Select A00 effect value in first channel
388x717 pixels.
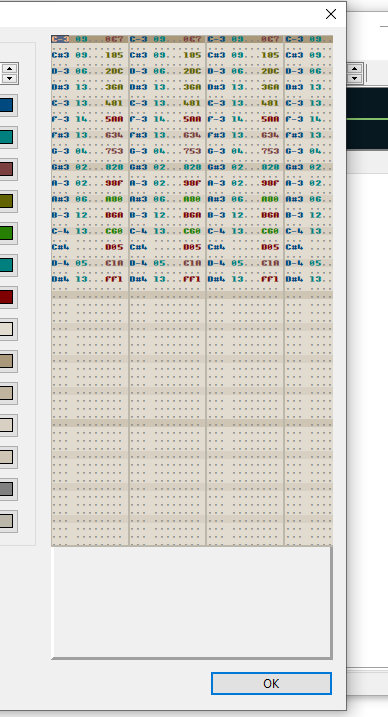click(x=114, y=199)
